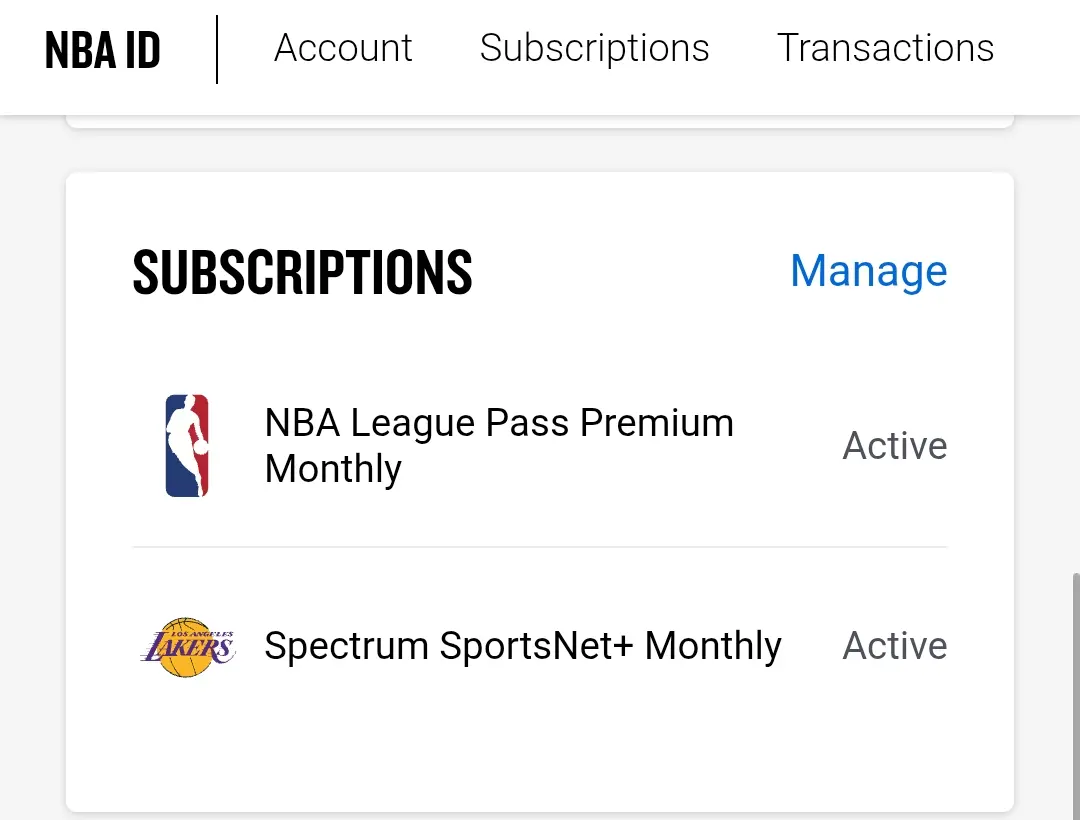This screenshot has width=1080, height=820.
Task: Go to the Transactions tab
Action: pyautogui.click(x=885, y=48)
